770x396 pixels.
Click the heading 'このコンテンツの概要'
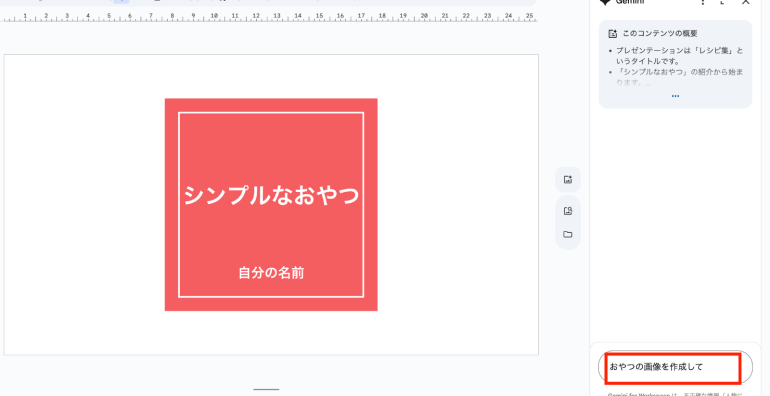pyautogui.click(x=660, y=34)
